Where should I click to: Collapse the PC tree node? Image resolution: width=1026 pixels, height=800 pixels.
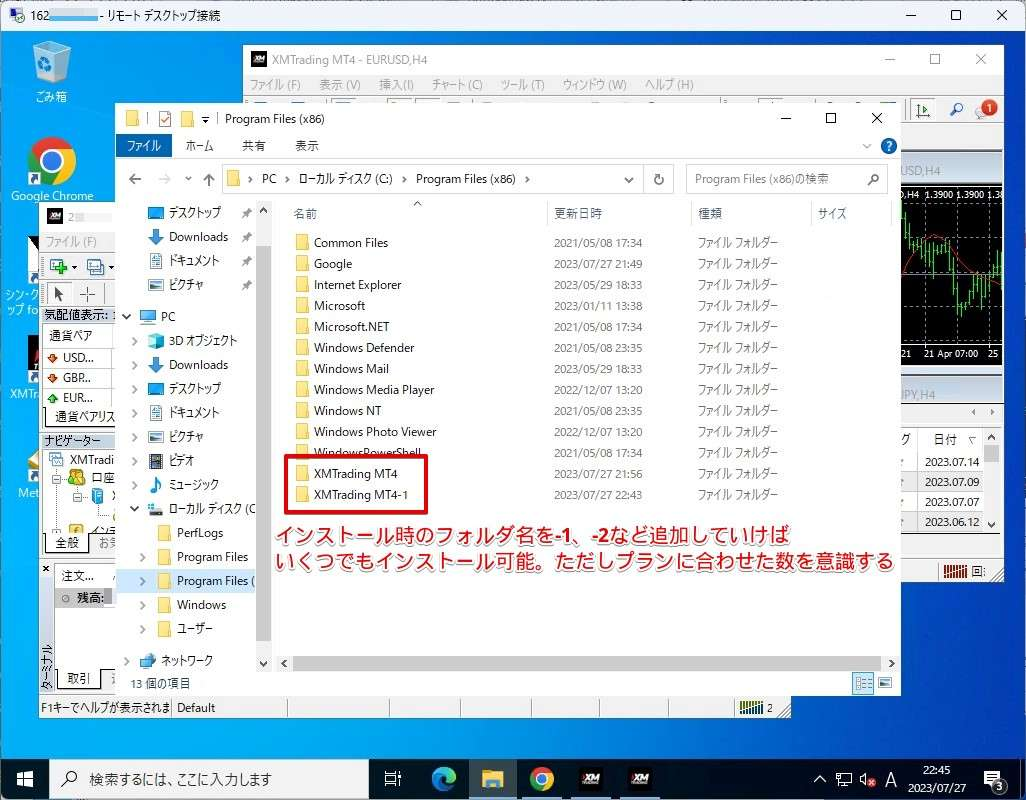[x=128, y=317]
